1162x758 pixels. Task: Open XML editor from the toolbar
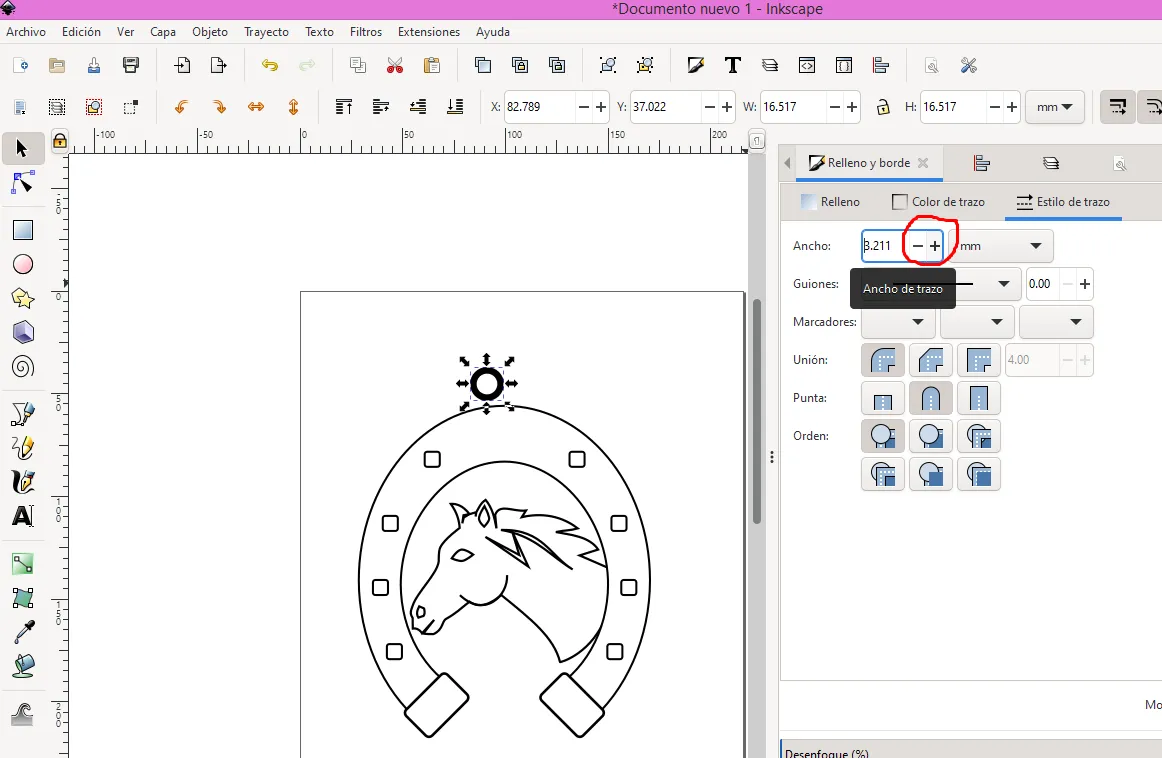[807, 66]
